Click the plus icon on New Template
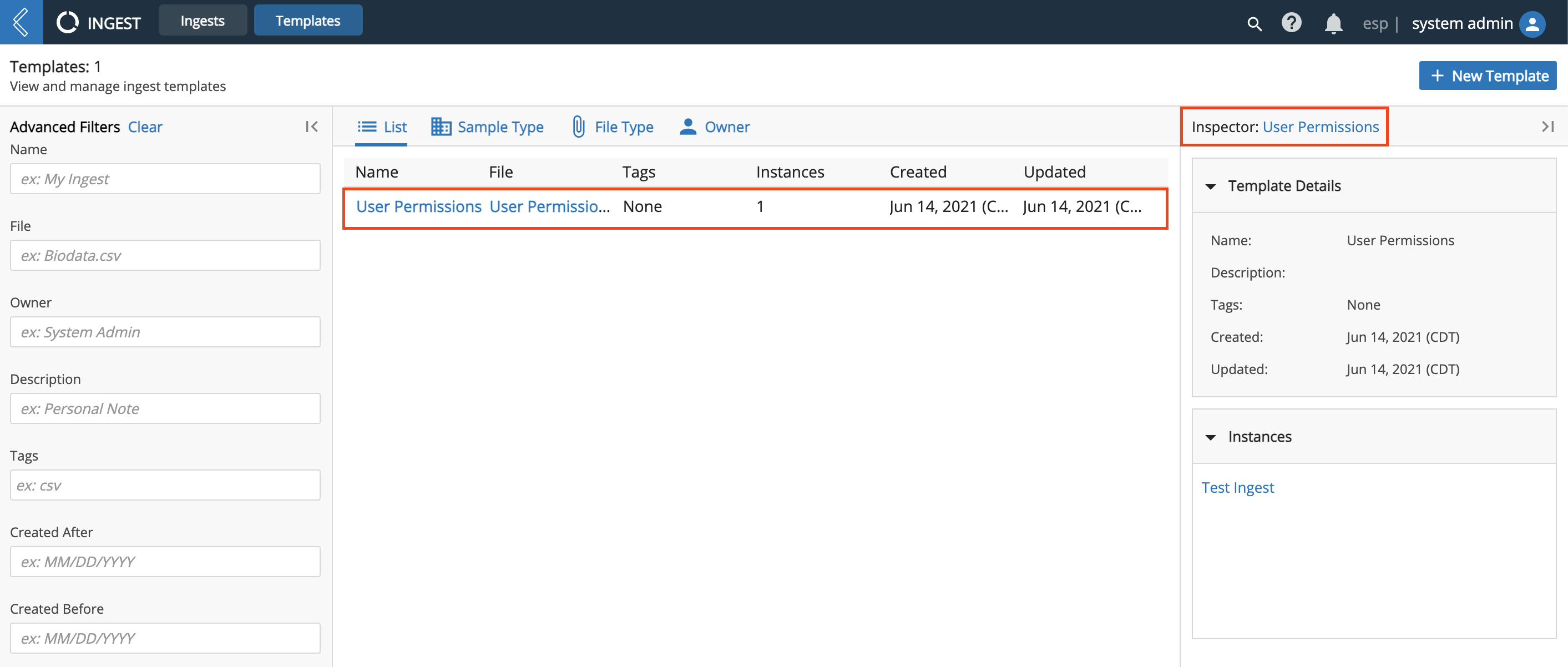The width and height of the screenshot is (1568, 667). coord(1437,75)
